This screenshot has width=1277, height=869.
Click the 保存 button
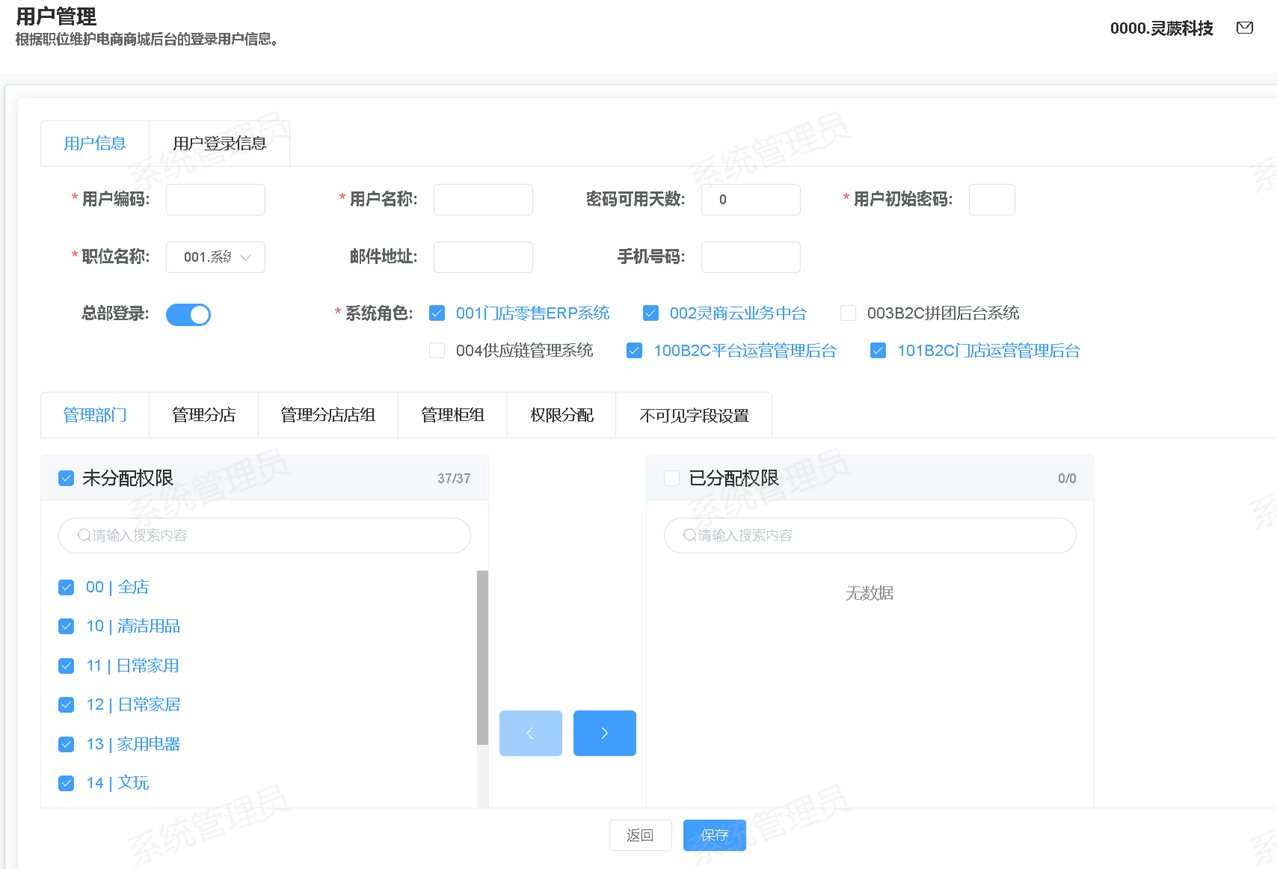(x=714, y=835)
